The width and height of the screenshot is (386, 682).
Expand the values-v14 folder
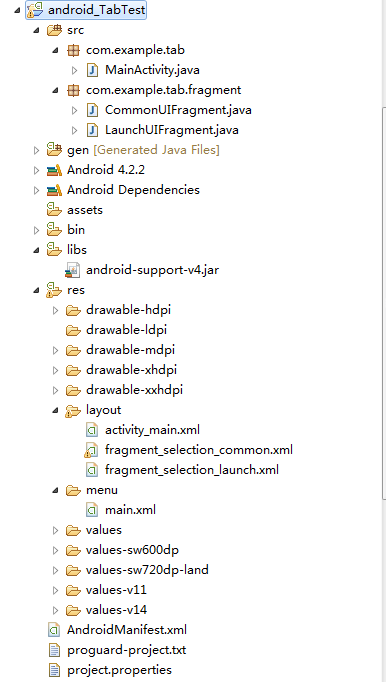(55, 610)
